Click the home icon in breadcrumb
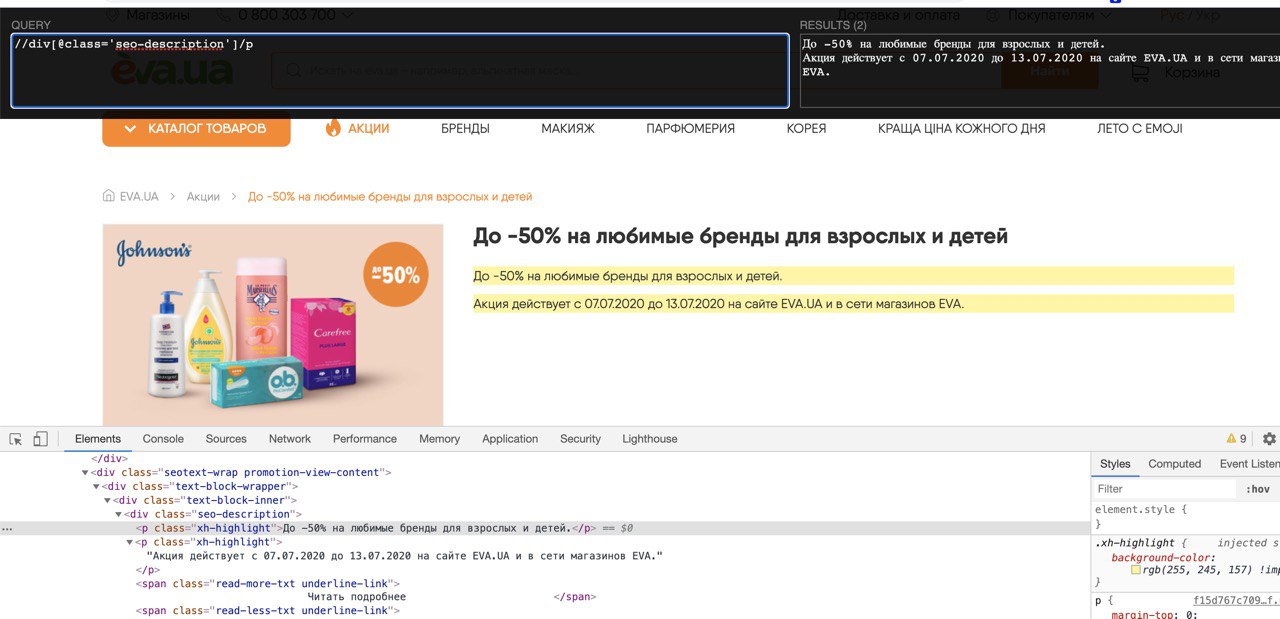The height and width of the screenshot is (619, 1280). pyautogui.click(x=109, y=197)
